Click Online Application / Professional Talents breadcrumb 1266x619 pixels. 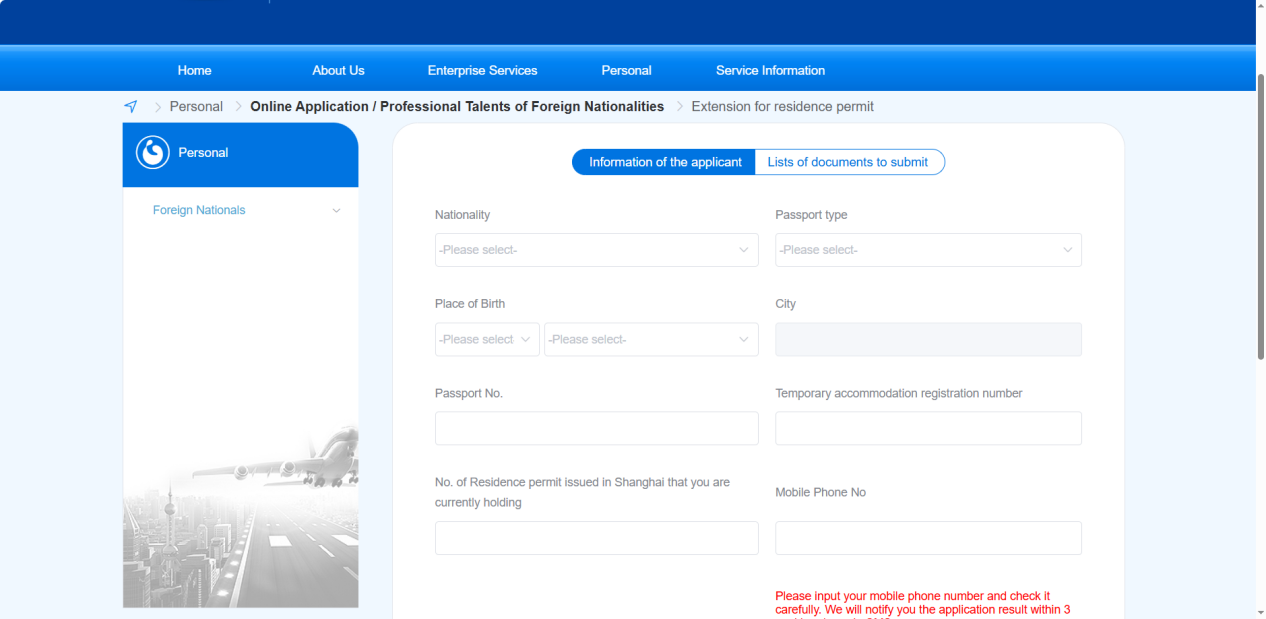point(457,106)
